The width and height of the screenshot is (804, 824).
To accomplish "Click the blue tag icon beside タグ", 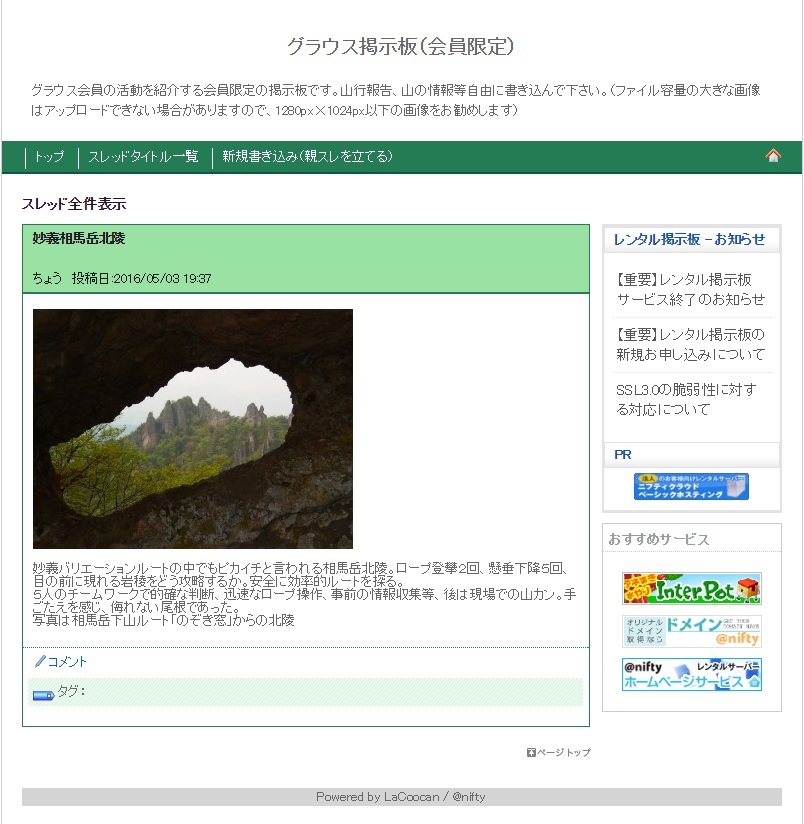I will click(43, 695).
